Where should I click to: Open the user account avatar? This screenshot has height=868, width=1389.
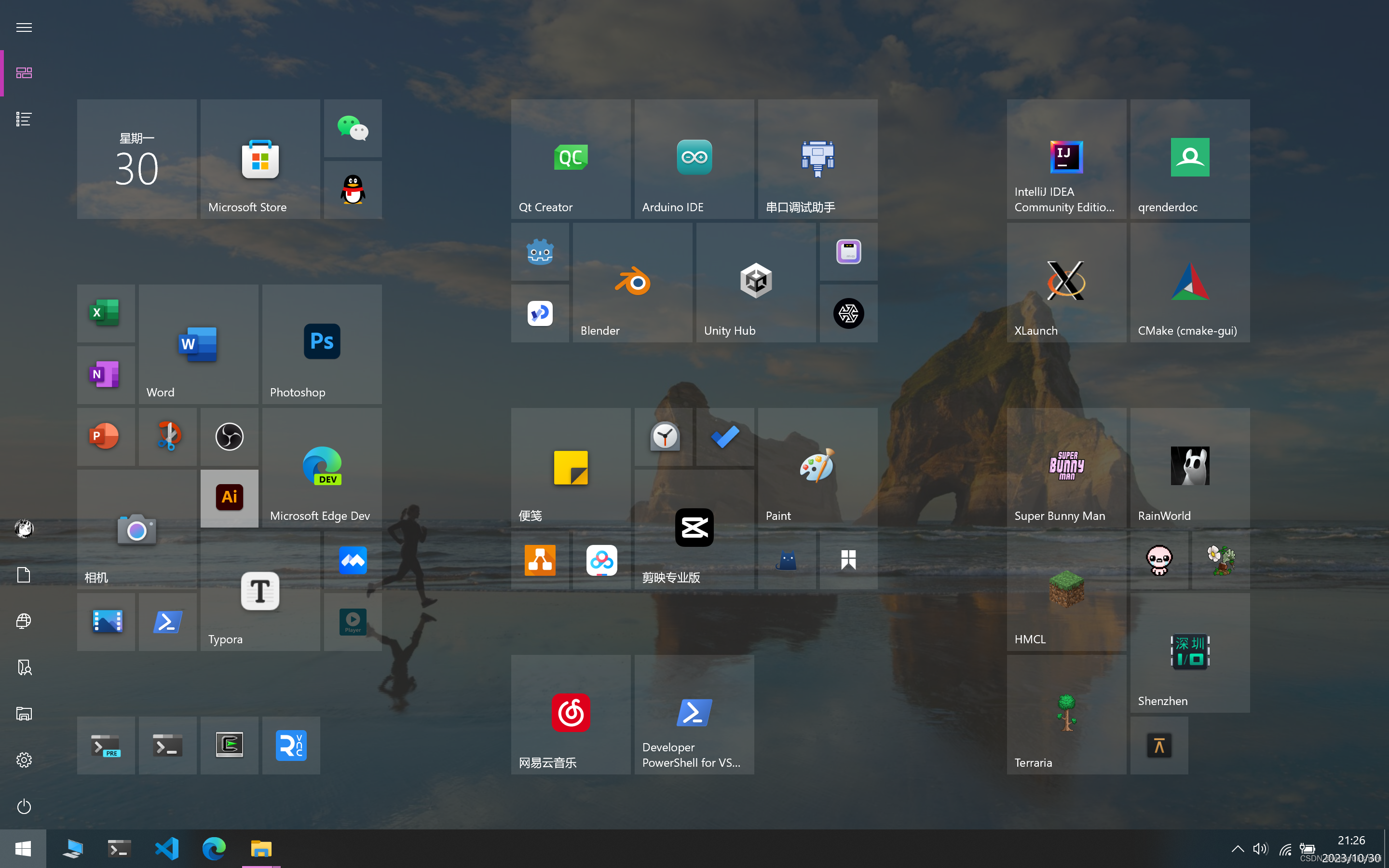pos(24,528)
